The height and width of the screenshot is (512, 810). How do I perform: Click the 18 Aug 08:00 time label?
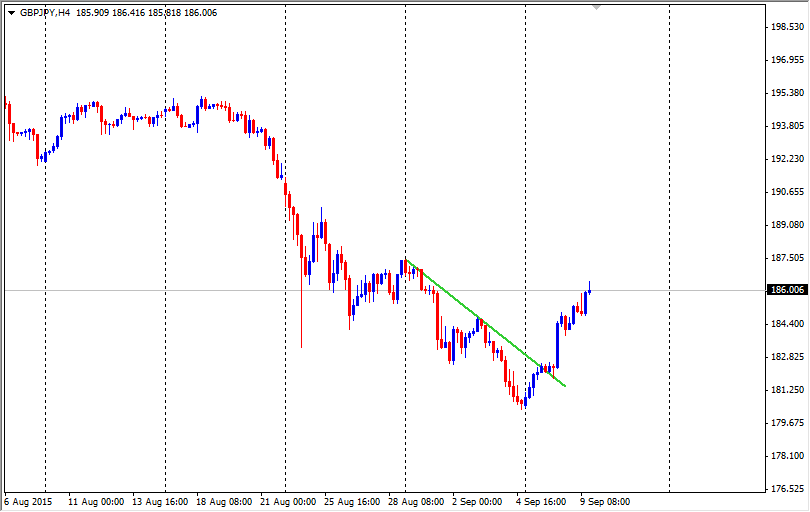224,502
